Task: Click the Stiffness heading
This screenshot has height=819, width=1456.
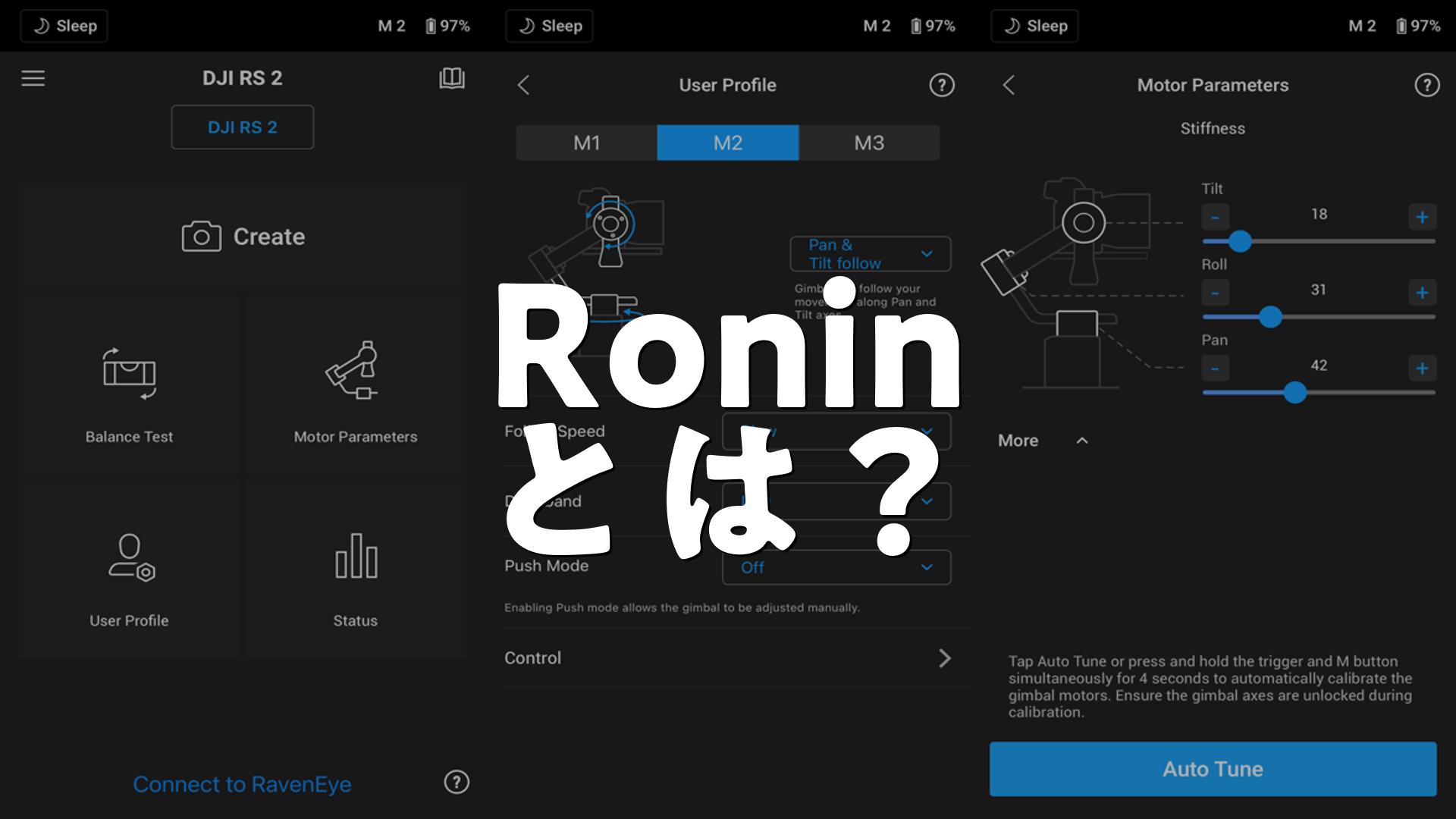Action: coord(1213,129)
